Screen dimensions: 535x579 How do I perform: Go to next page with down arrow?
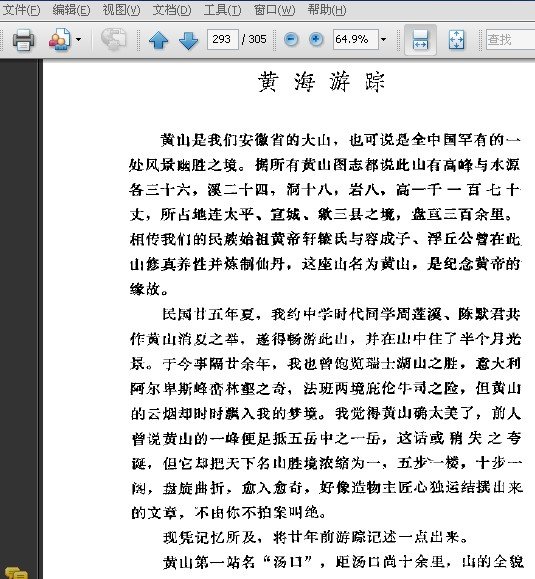point(188,40)
